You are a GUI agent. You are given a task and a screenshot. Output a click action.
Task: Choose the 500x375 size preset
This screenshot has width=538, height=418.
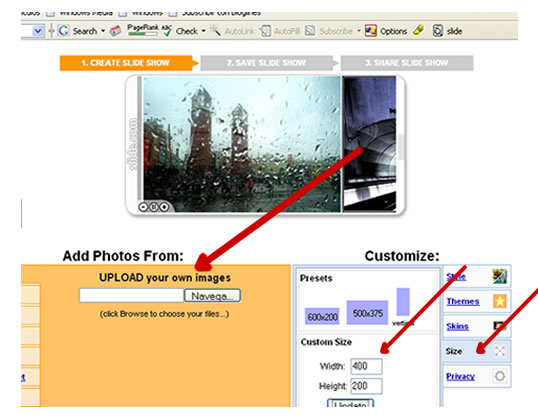click(x=367, y=313)
